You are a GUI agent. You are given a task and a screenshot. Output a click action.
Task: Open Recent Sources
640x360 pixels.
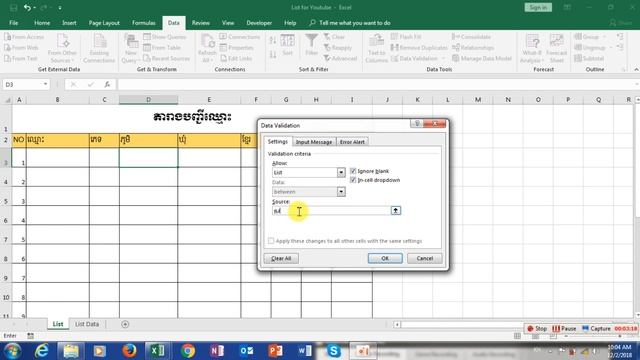coord(167,58)
